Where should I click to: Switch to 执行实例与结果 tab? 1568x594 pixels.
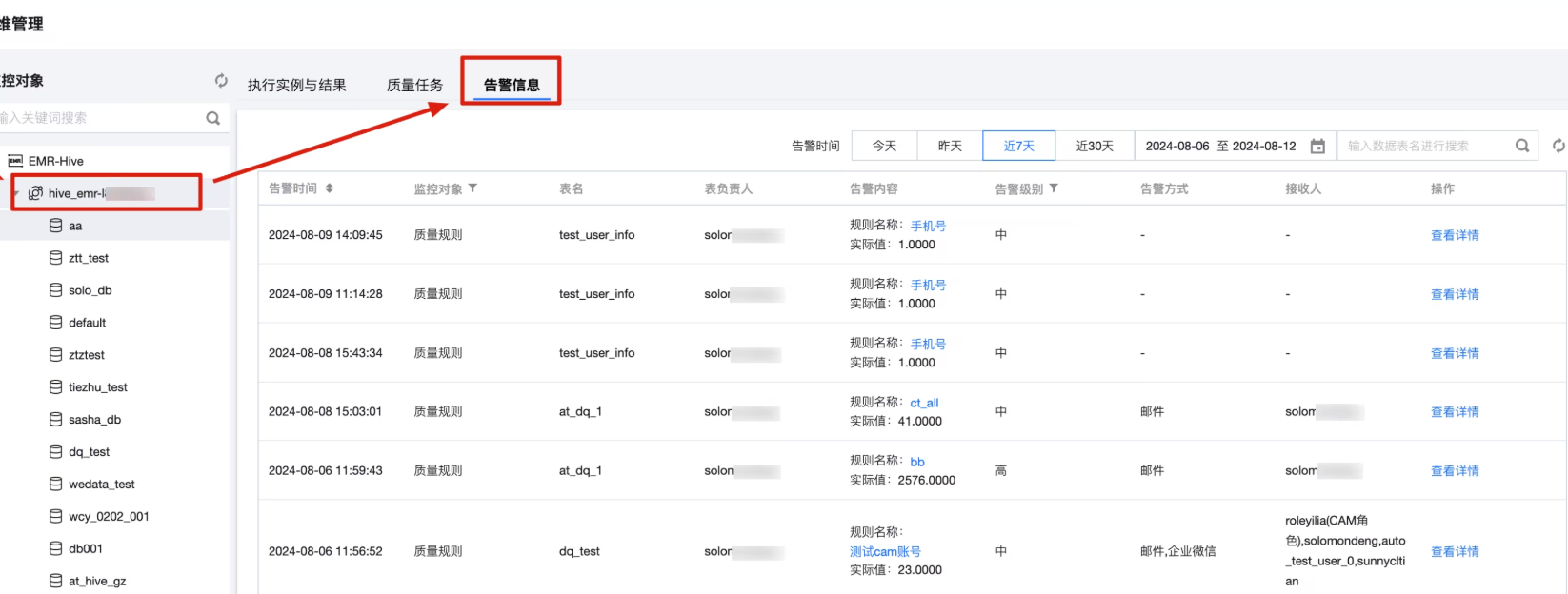pos(296,86)
